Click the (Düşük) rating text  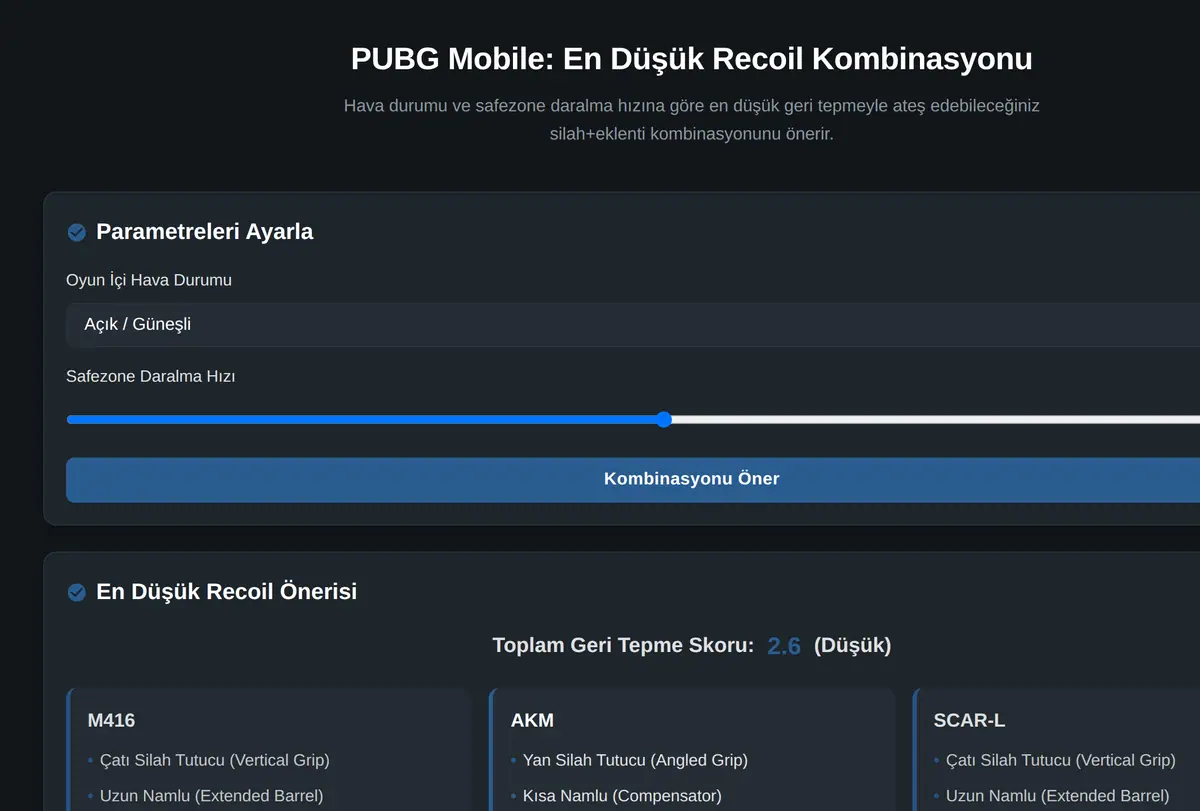852,646
